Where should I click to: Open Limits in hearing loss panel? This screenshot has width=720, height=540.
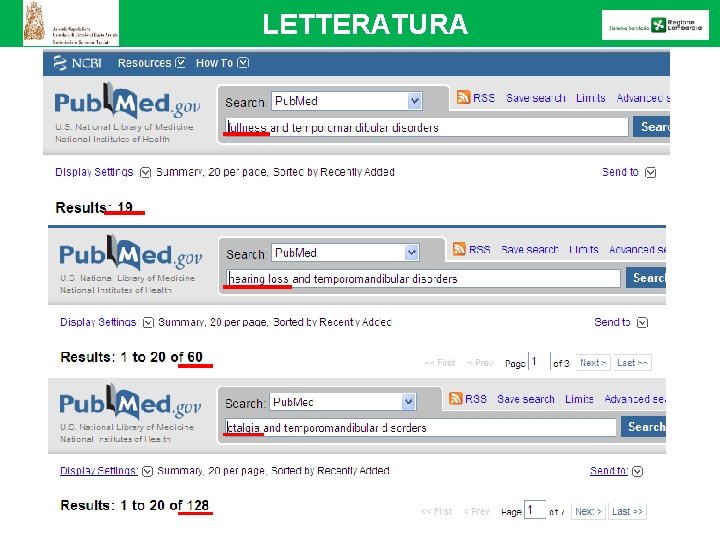click(584, 249)
